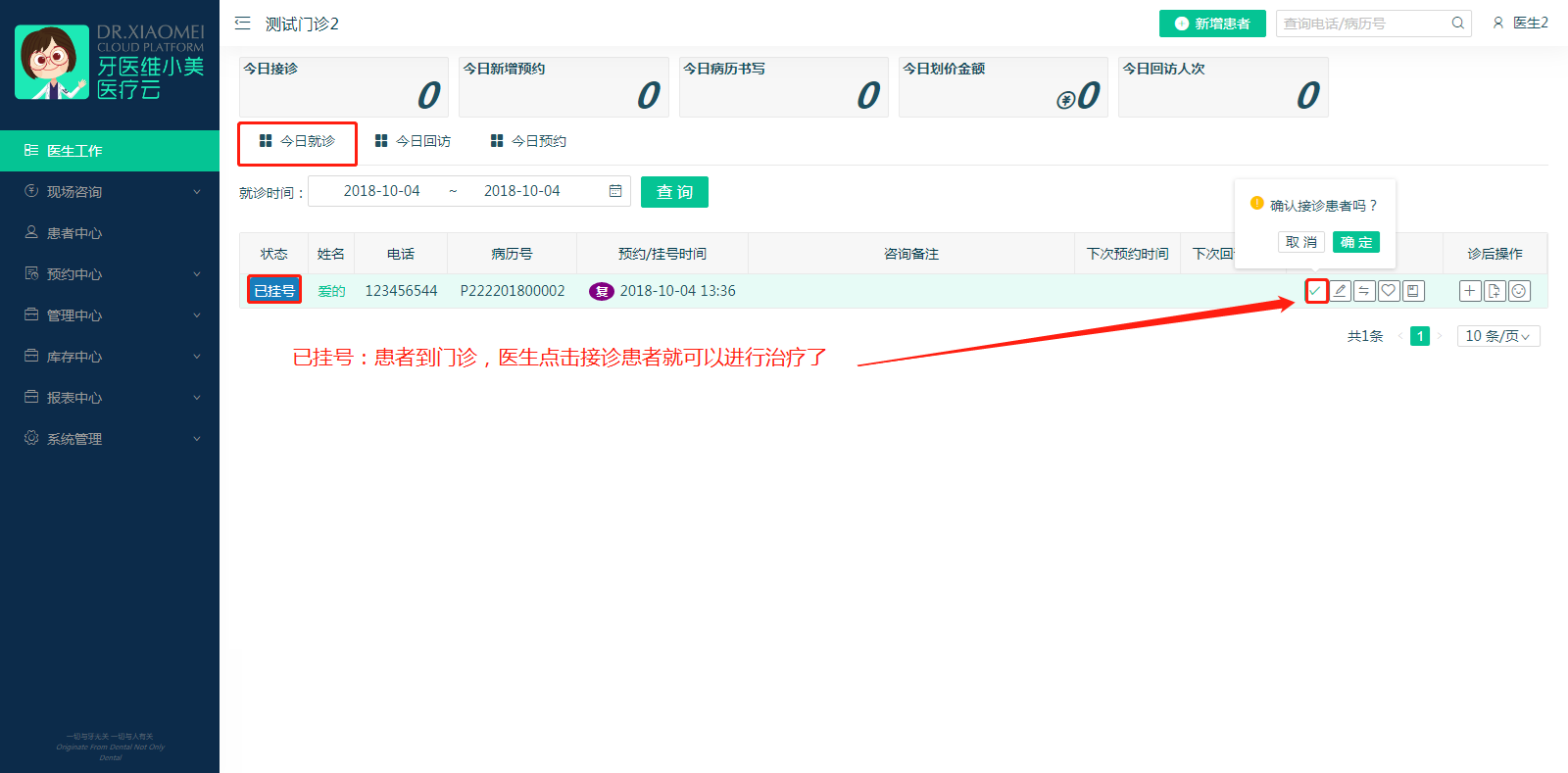Confirm with the 确定 button in popup
The image size is (1568, 773).
(x=1355, y=242)
